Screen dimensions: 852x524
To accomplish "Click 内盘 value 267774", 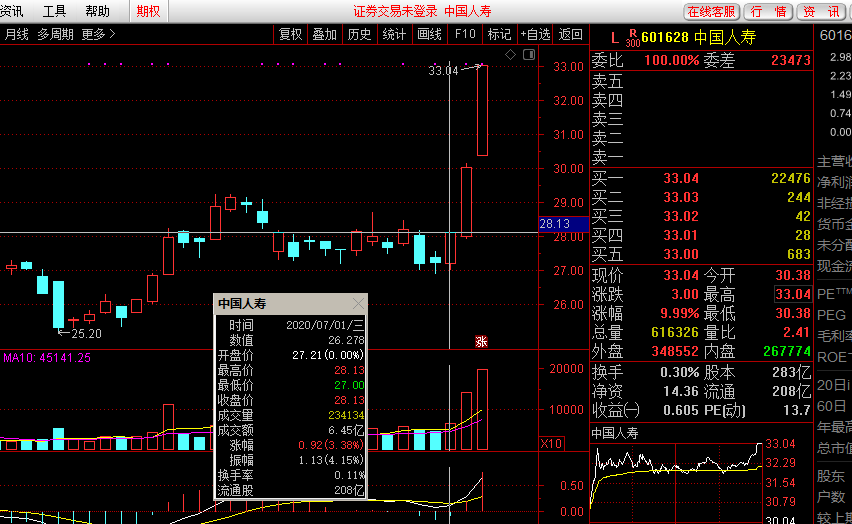I will [x=787, y=352].
